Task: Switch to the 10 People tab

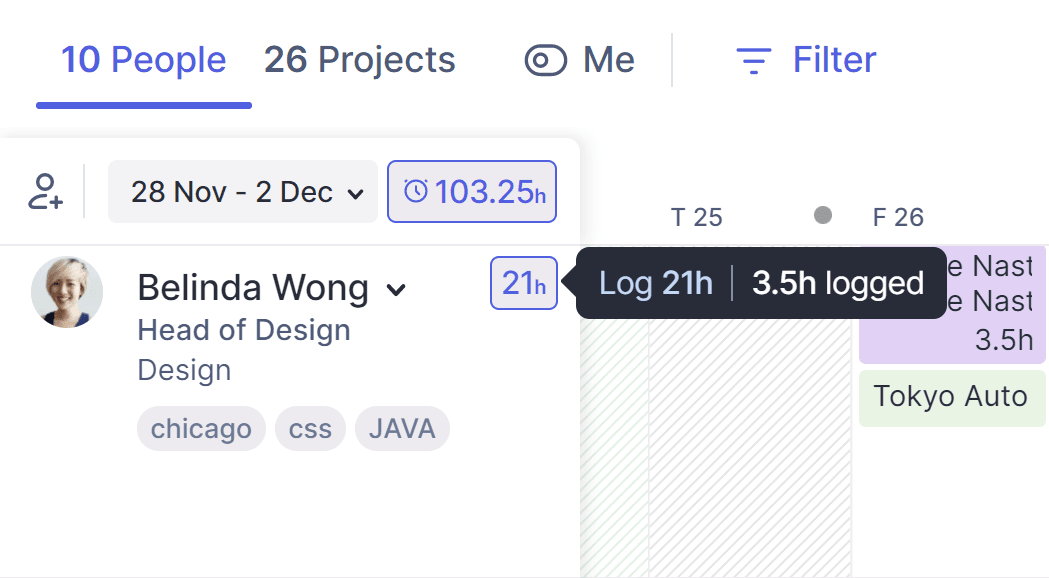Action: [144, 61]
